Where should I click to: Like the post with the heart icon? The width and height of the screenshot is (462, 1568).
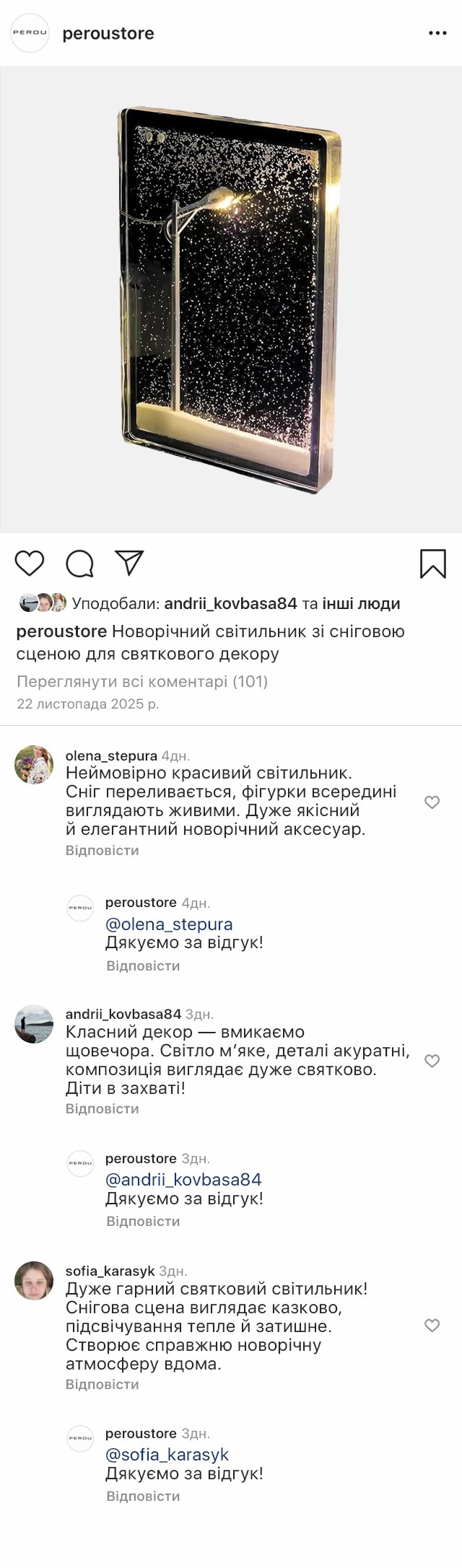(x=30, y=563)
